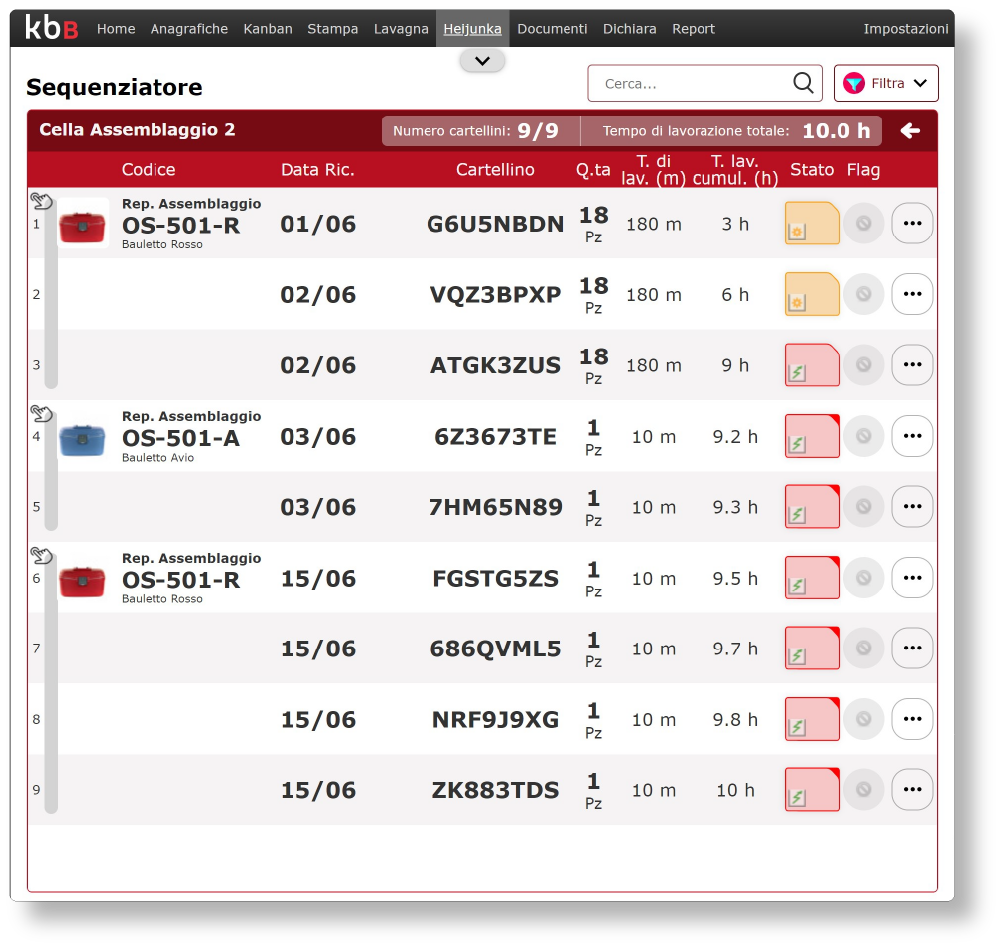Click drag hand icon on row 6
The height and width of the screenshot is (949, 1002).
40,555
